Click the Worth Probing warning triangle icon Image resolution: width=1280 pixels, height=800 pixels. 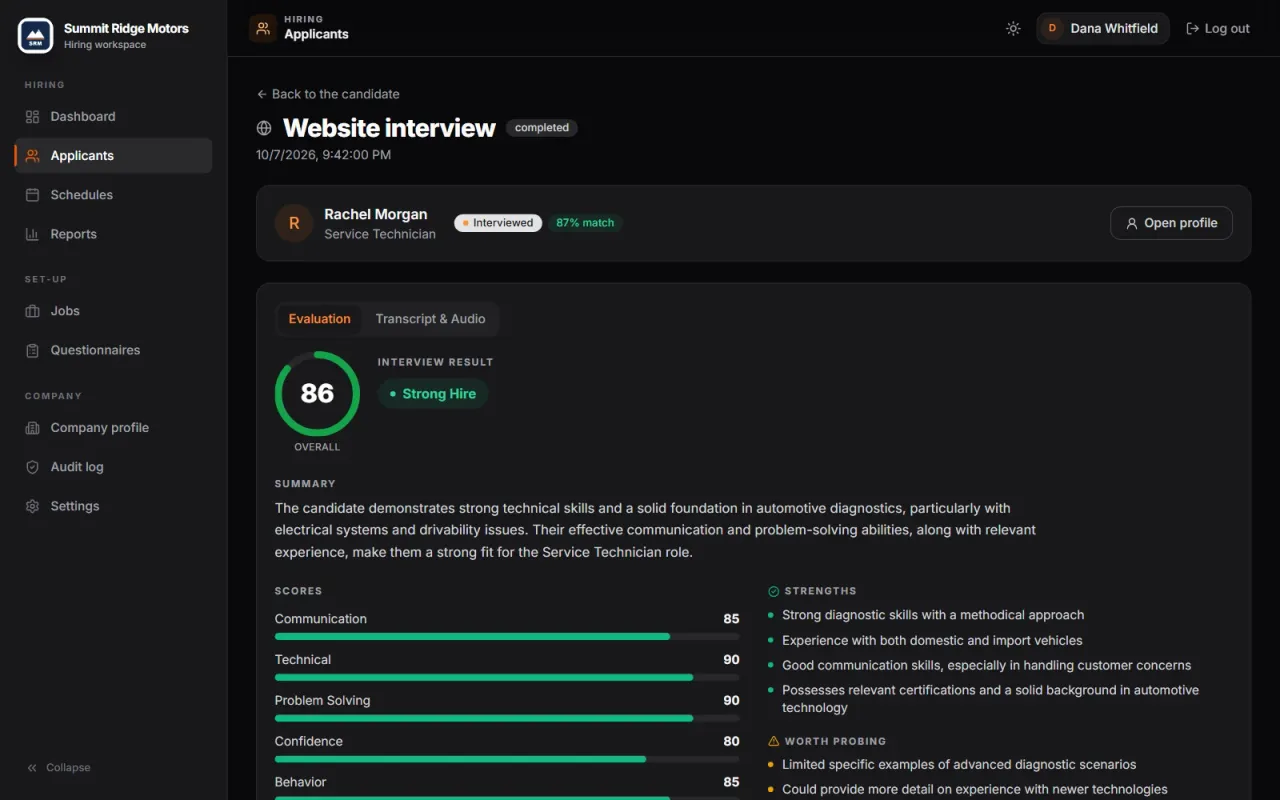(773, 741)
